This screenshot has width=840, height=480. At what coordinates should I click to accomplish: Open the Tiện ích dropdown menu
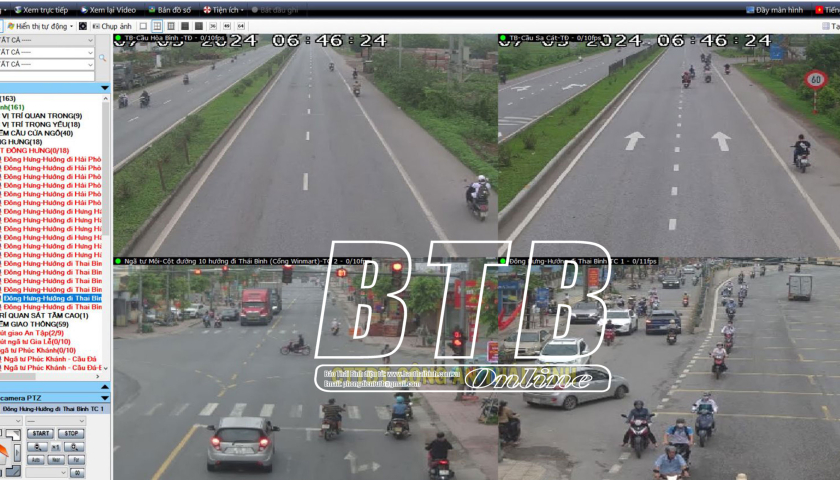(223, 9)
